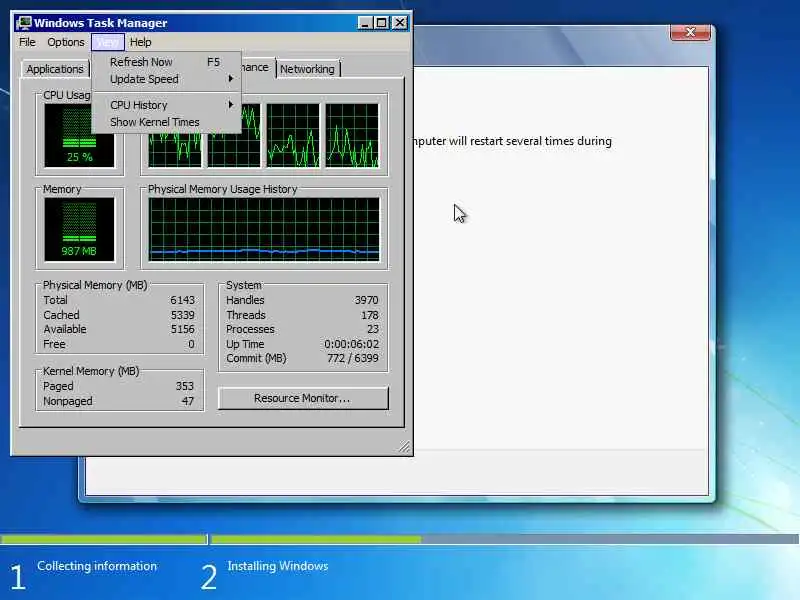Click the Installing Windows progress bar
The height and width of the screenshot is (600, 800).
tap(505, 539)
